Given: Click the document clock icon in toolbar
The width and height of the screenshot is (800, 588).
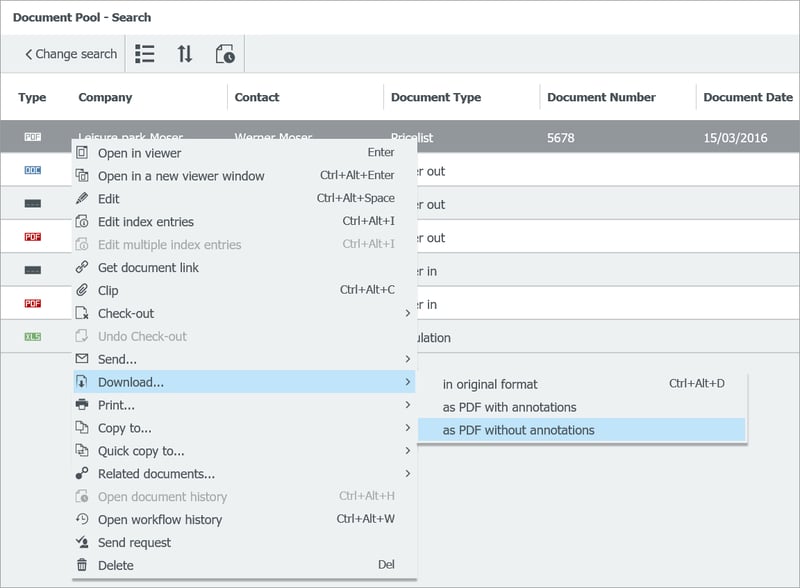Looking at the screenshot, I should click(x=225, y=54).
